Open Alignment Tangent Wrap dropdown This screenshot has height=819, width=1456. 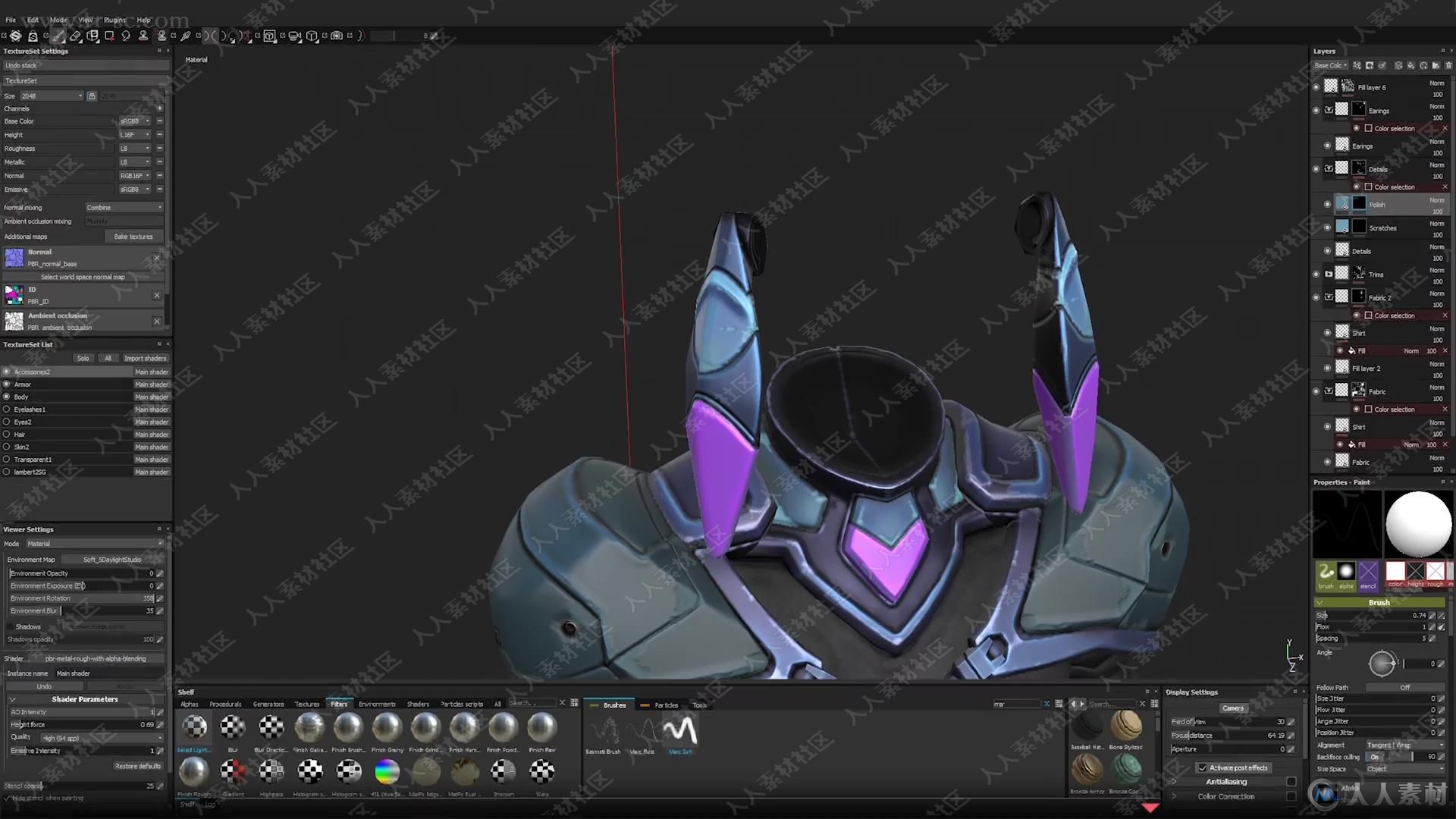[x=1404, y=745]
